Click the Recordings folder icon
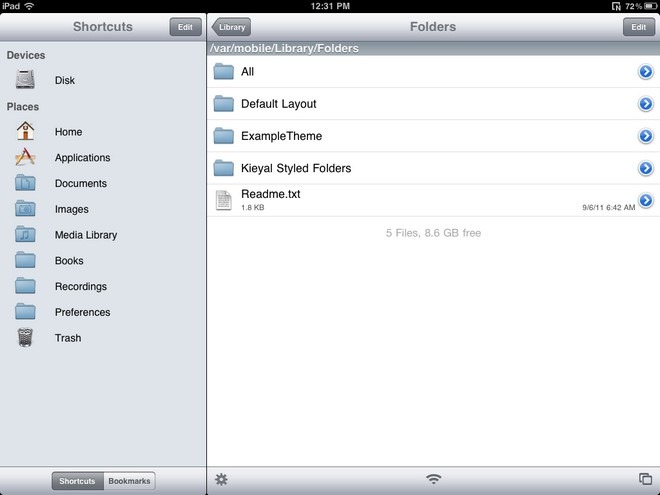 point(25,286)
